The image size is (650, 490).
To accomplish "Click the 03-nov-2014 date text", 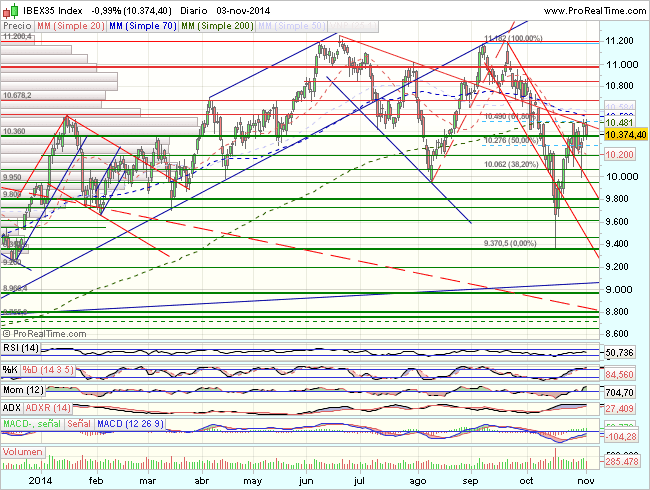I will pyautogui.click(x=243, y=11).
